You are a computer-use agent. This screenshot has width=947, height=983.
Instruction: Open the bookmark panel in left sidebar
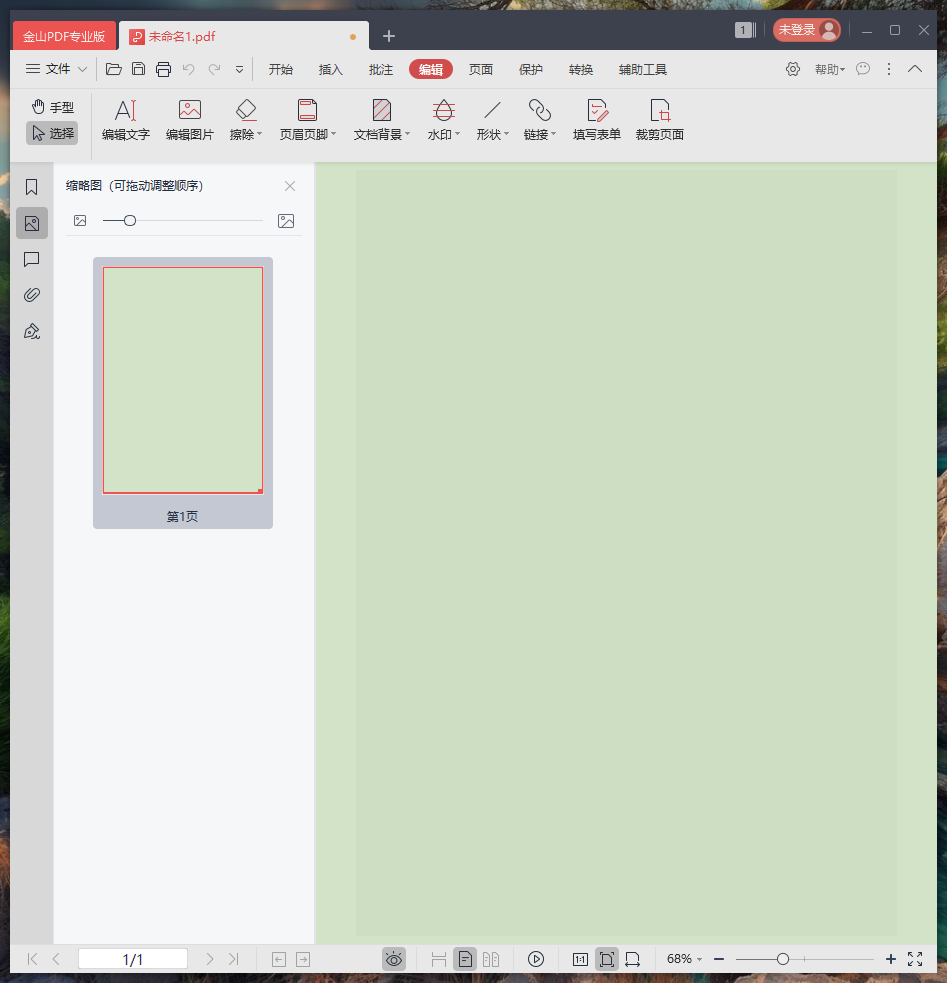[32, 187]
